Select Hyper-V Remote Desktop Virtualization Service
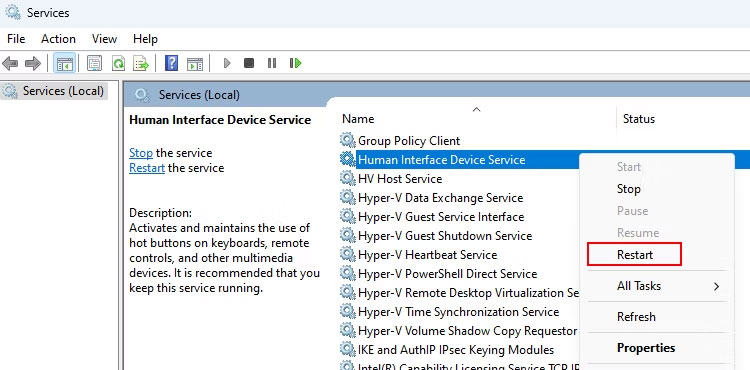This screenshot has height=370, width=750. [x=469, y=293]
